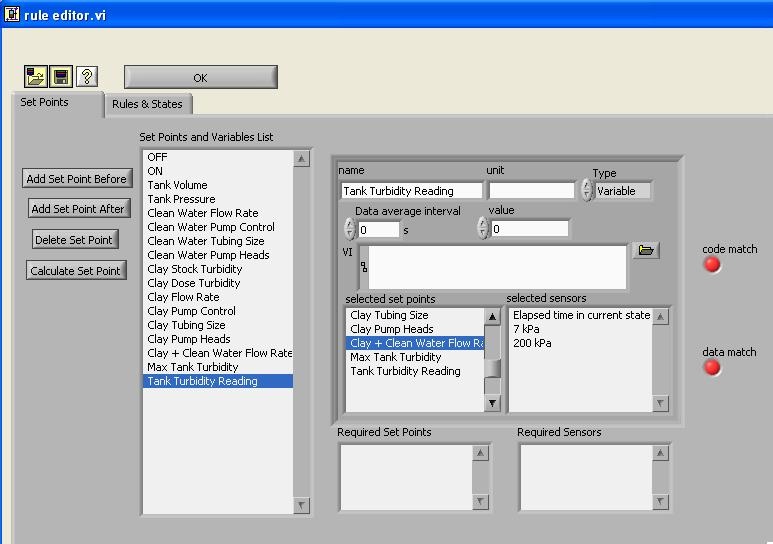Select Clay Pump Heads in selected set points

click(x=415, y=329)
